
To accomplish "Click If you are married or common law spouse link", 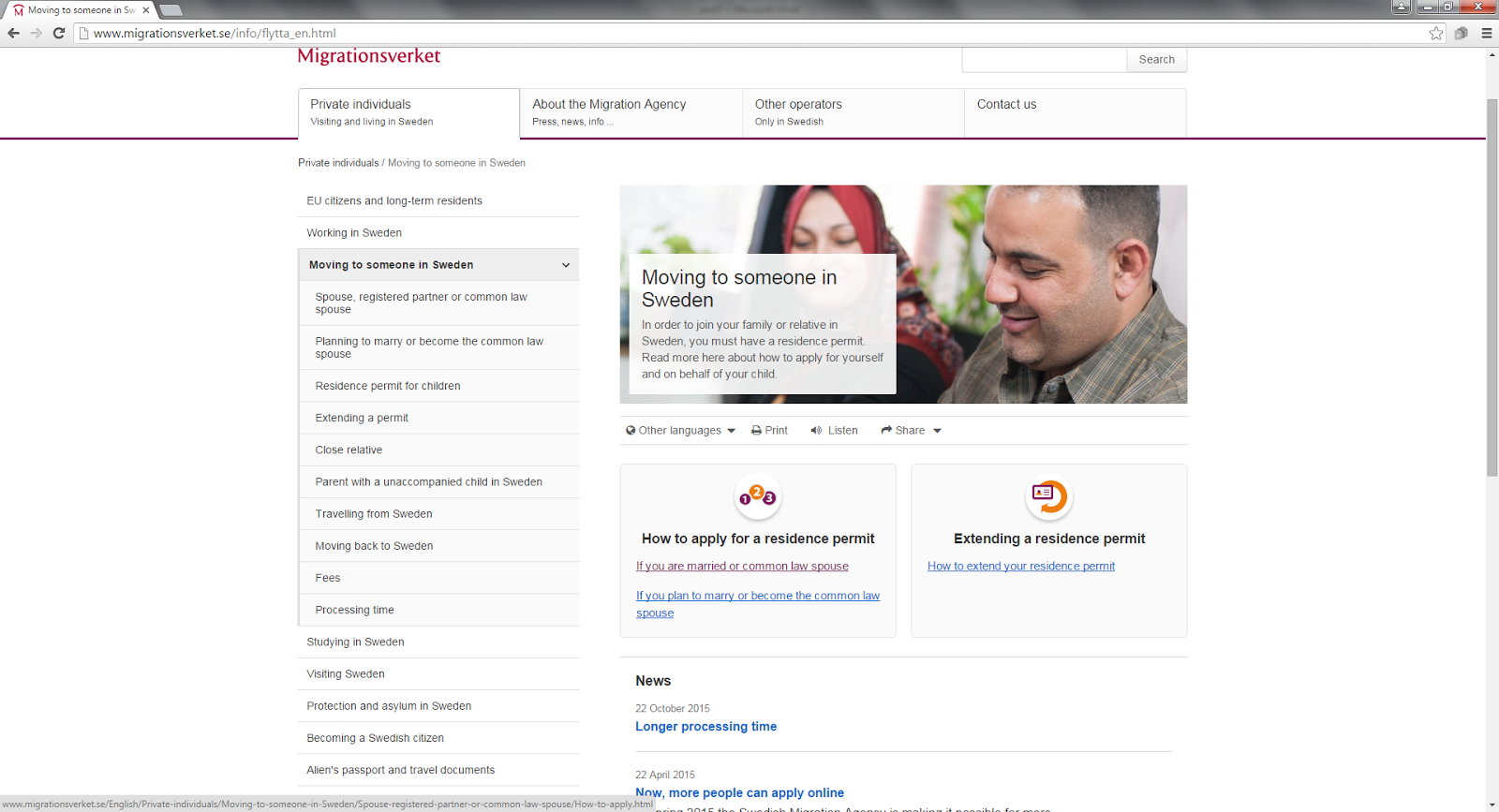I will click(x=742, y=566).
